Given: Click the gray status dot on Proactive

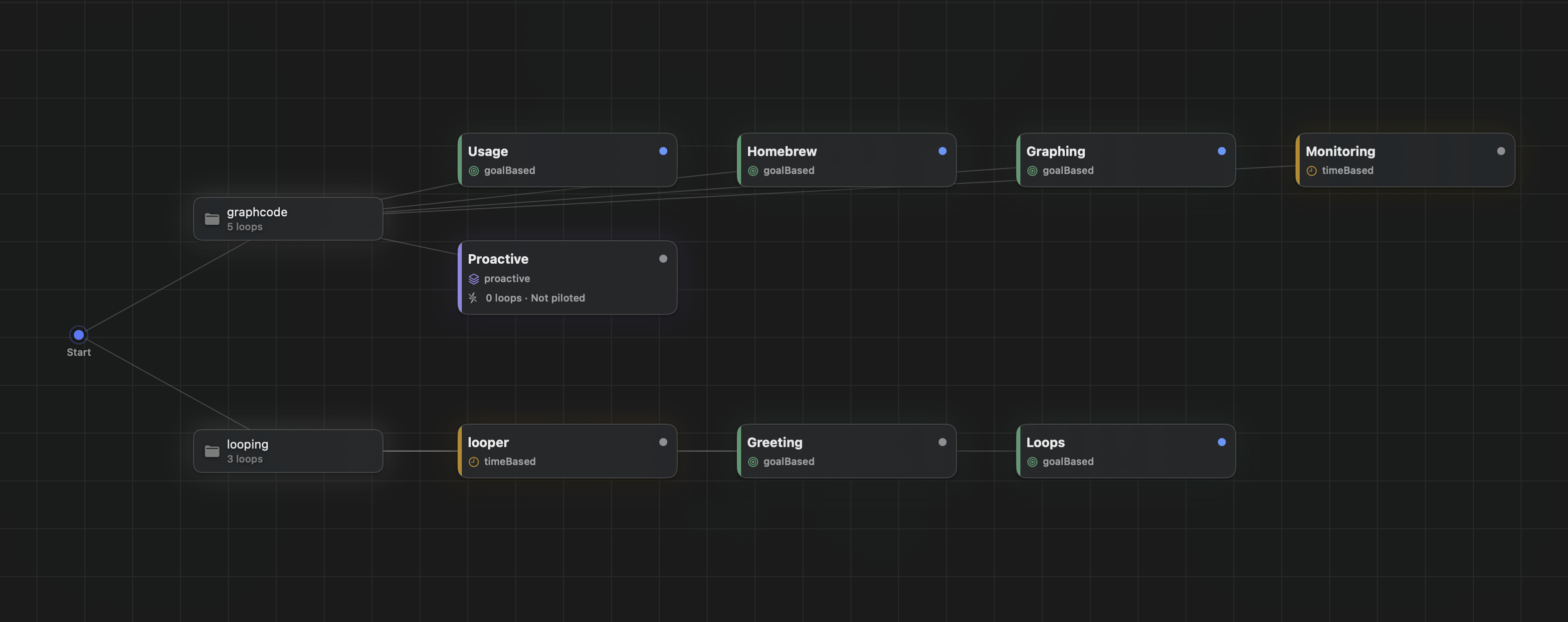Looking at the screenshot, I should pyautogui.click(x=663, y=258).
